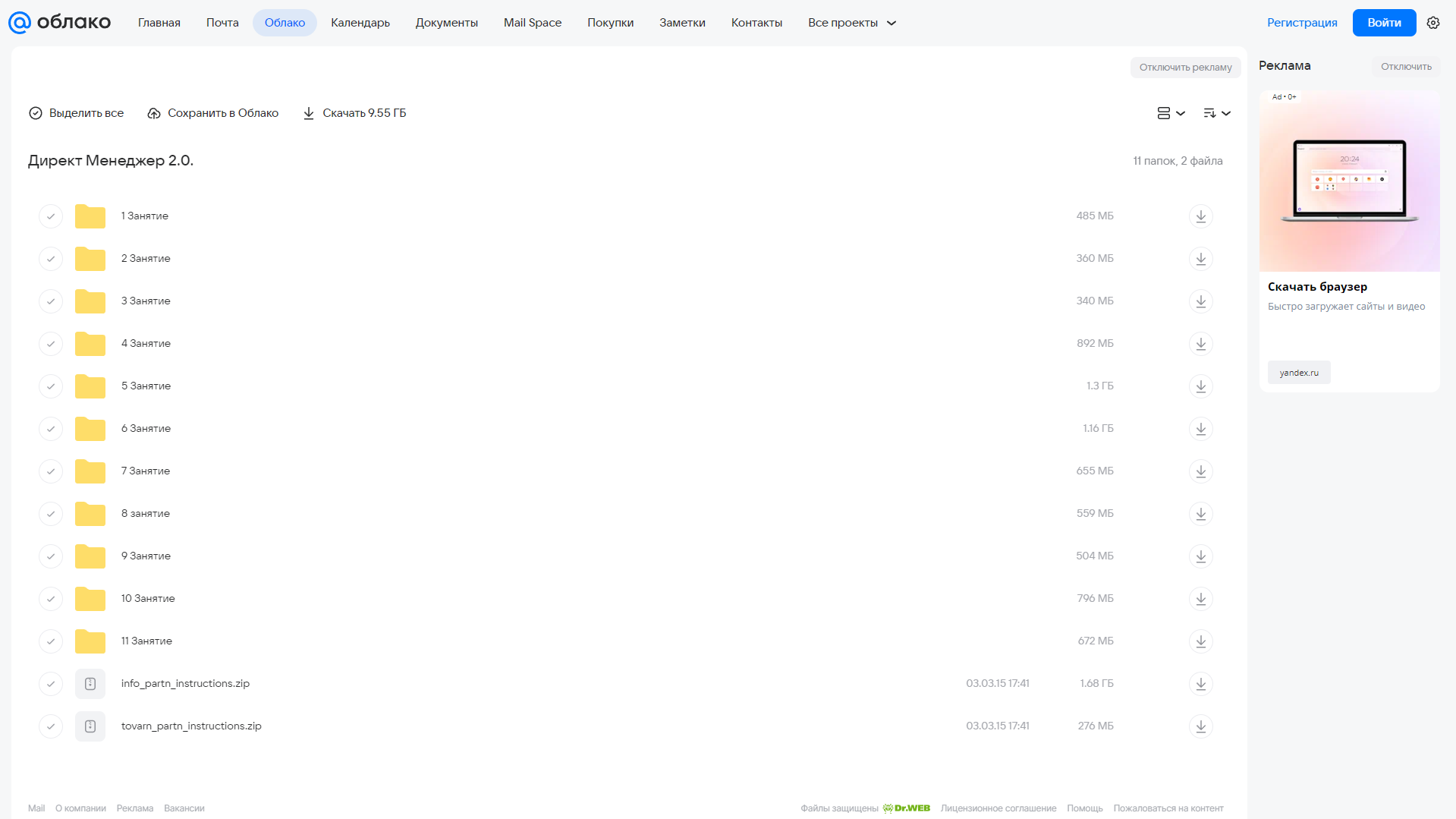
Task: Click Отключить рекламу button
Action: (1185, 68)
